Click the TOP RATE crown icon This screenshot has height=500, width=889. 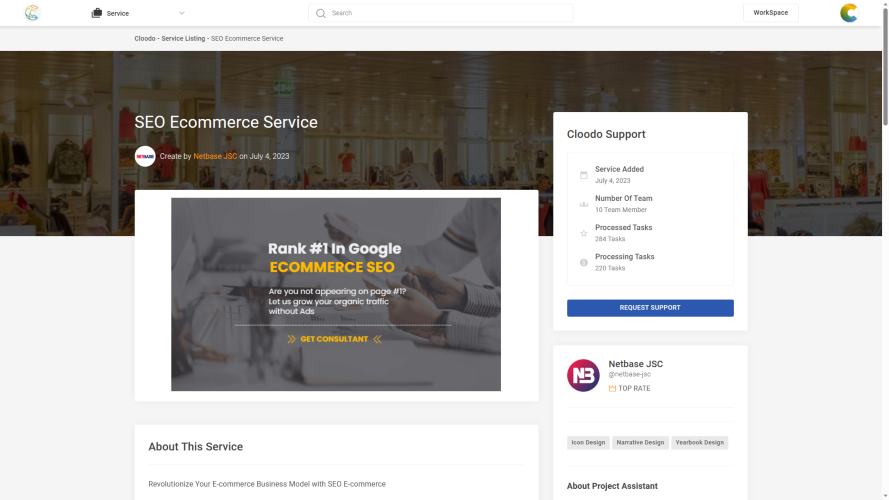pyautogui.click(x=612, y=388)
